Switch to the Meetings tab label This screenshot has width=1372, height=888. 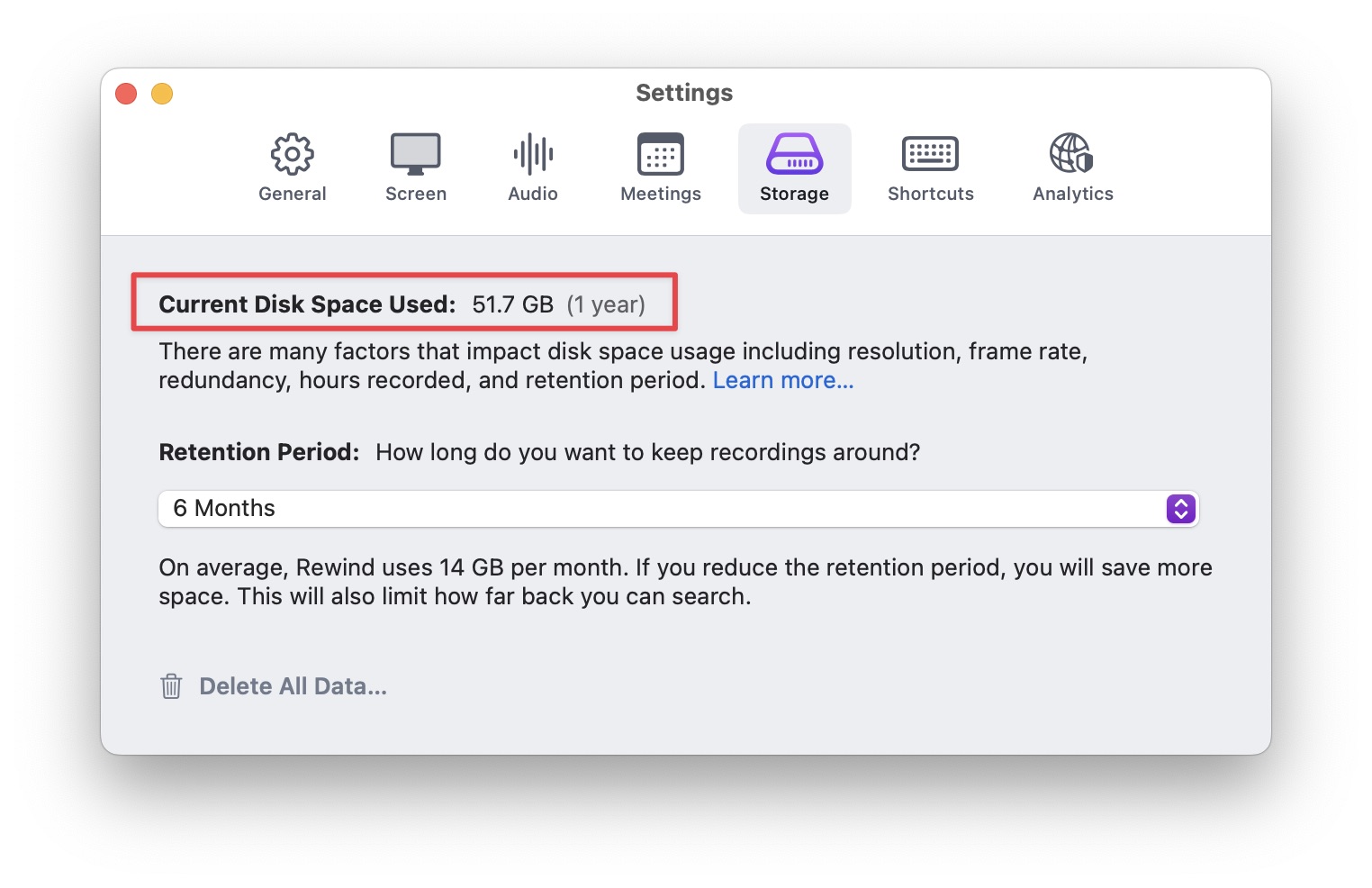click(661, 194)
